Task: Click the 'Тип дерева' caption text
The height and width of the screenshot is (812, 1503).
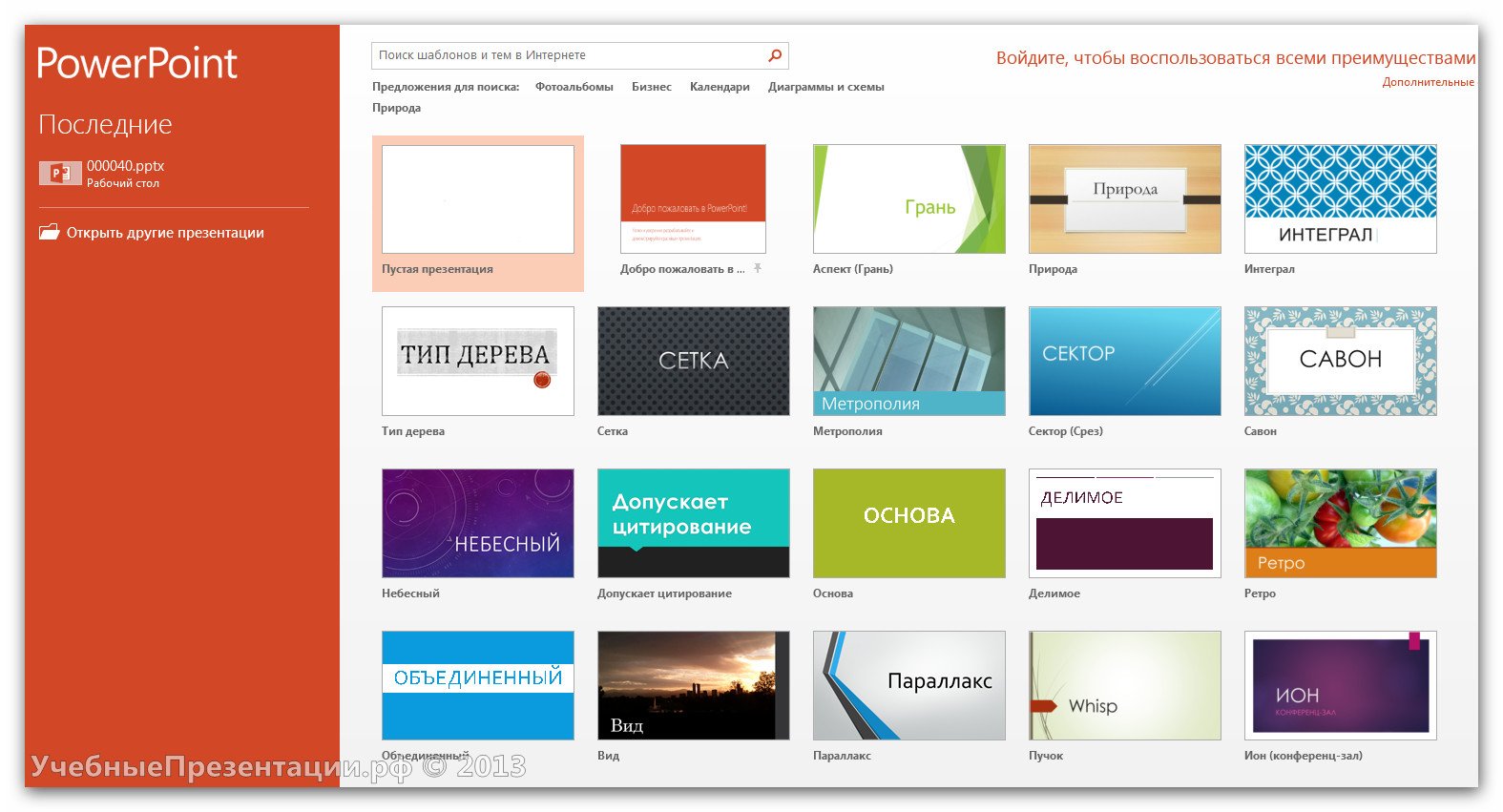Action: click(x=413, y=431)
